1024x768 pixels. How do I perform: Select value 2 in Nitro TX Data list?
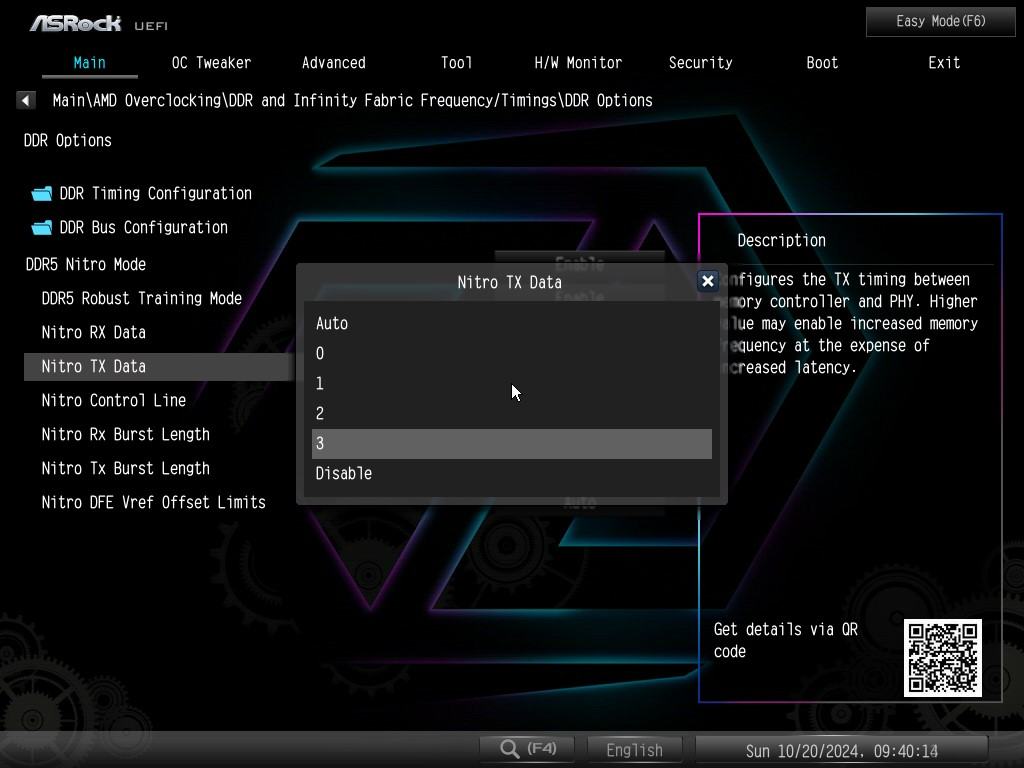coord(511,413)
